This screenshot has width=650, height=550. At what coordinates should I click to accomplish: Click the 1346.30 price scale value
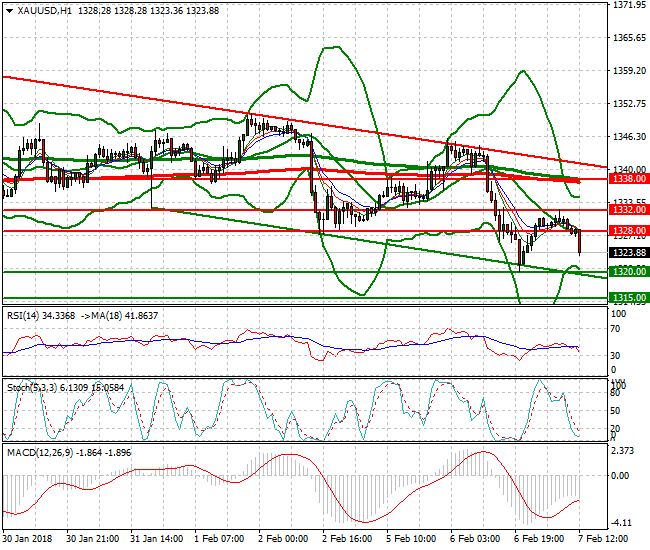(629, 136)
